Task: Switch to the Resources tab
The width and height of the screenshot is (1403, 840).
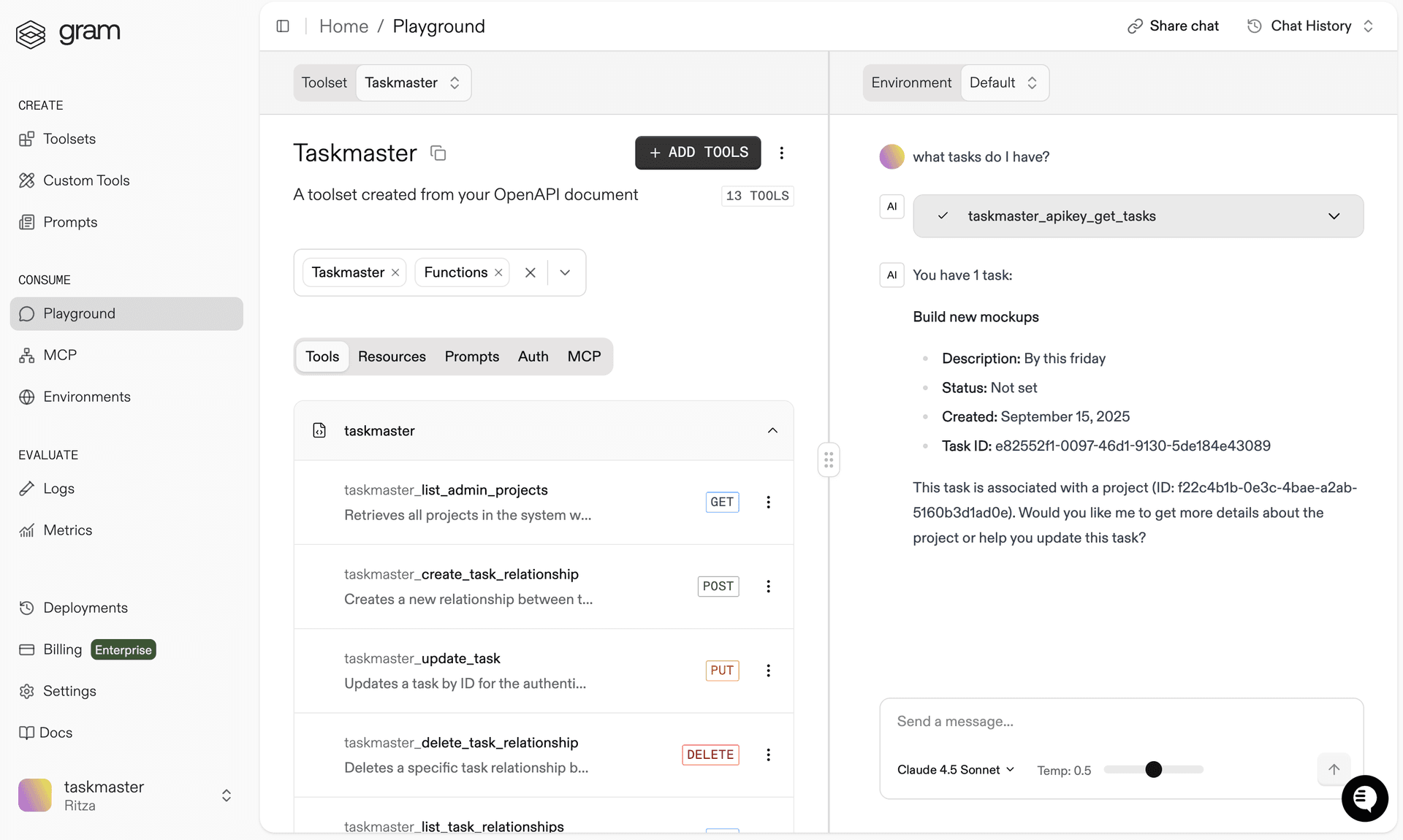Action: click(x=392, y=356)
